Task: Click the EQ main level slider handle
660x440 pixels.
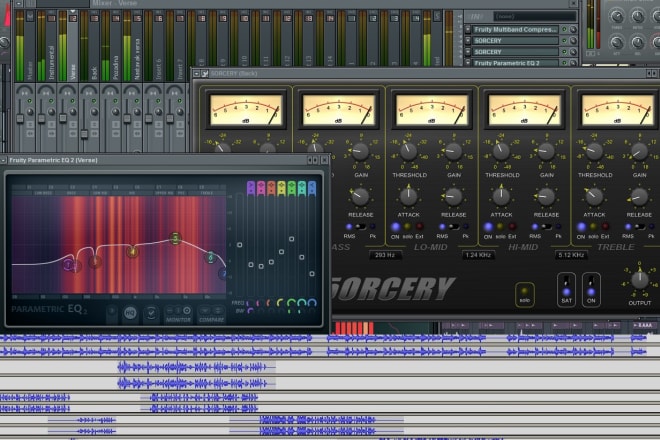Action: (x=240, y=245)
